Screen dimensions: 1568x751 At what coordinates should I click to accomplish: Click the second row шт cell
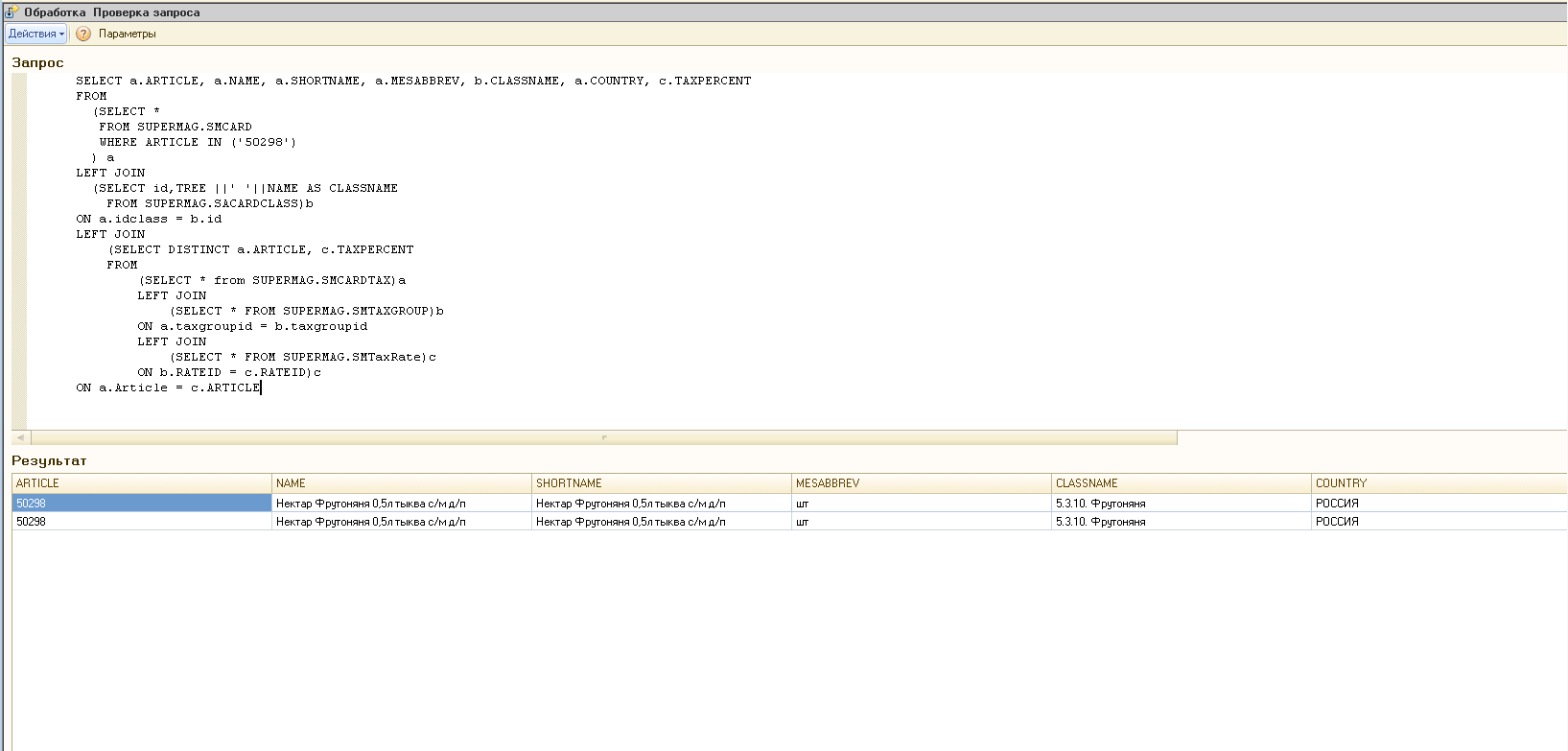click(x=922, y=522)
